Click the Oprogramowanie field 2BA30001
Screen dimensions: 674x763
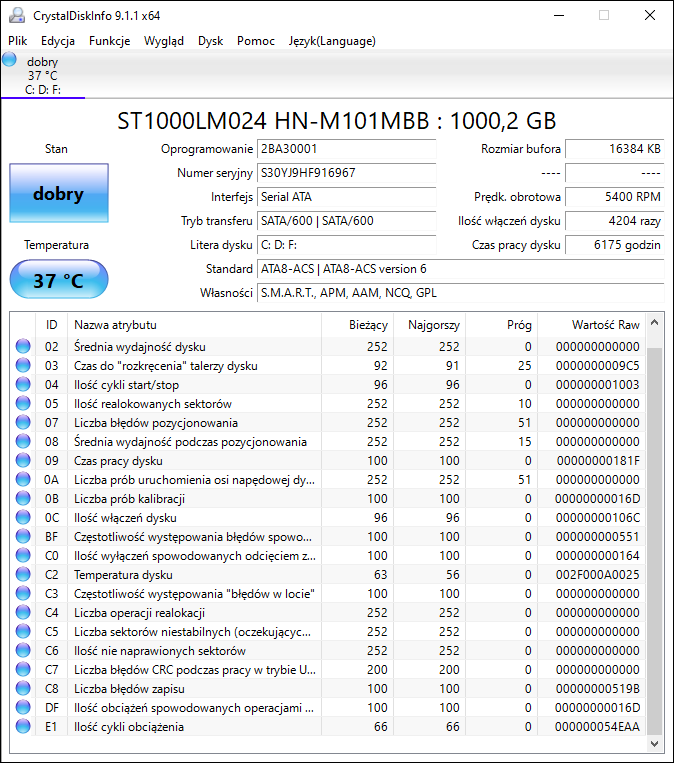click(346, 149)
